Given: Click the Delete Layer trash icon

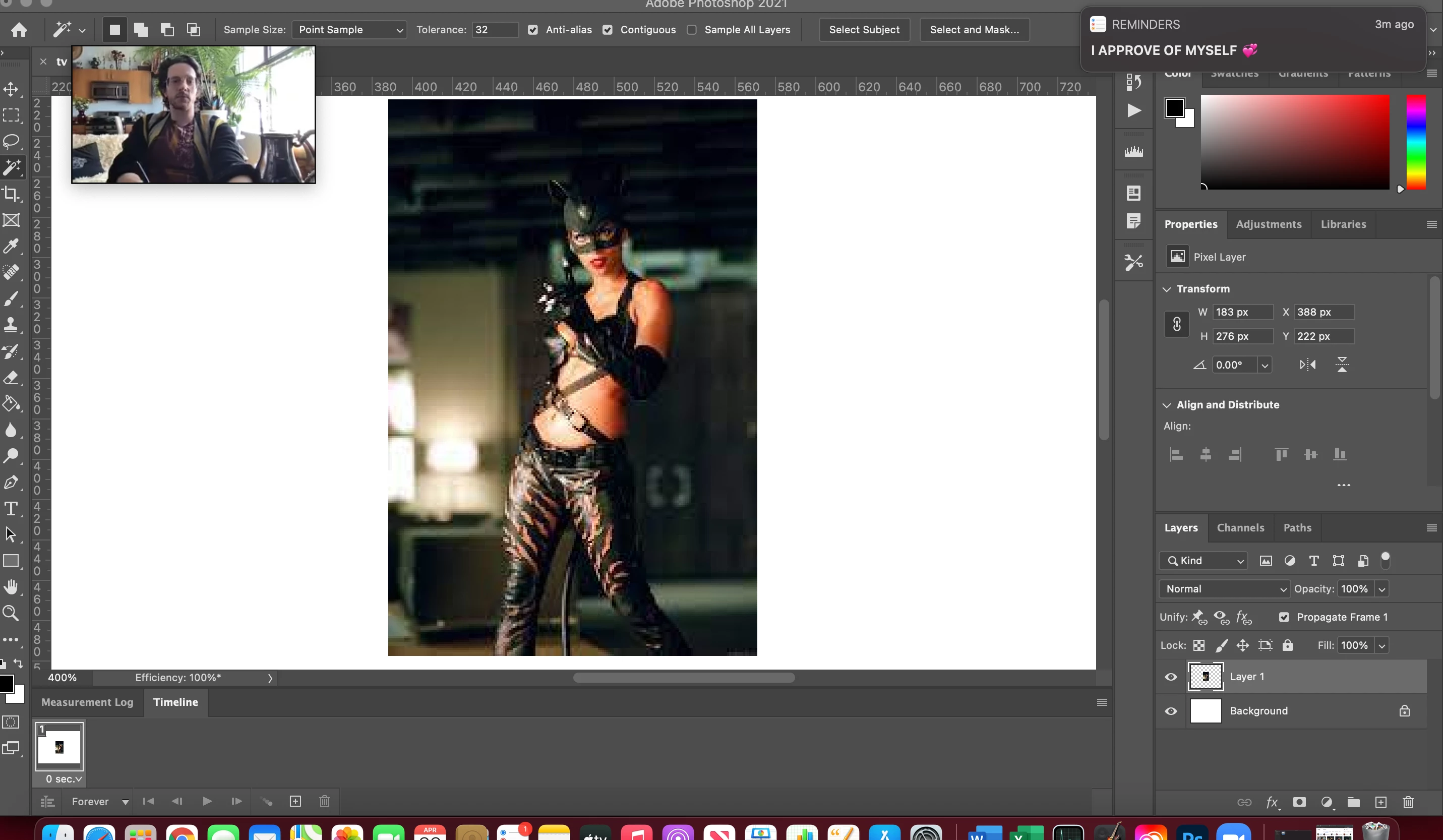Looking at the screenshot, I should pyautogui.click(x=1408, y=802).
